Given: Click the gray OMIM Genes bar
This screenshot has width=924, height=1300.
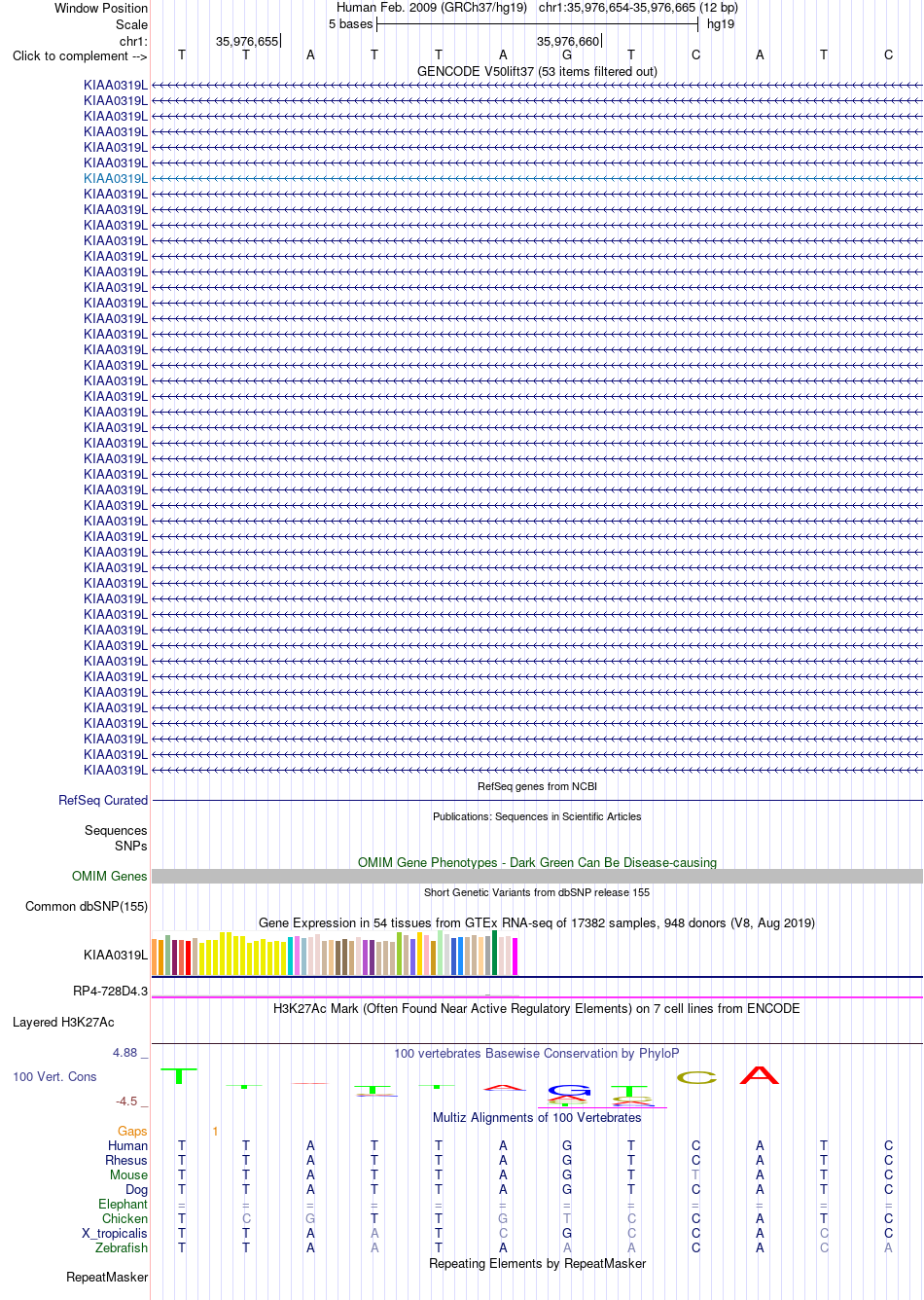Looking at the screenshot, I should point(537,876).
